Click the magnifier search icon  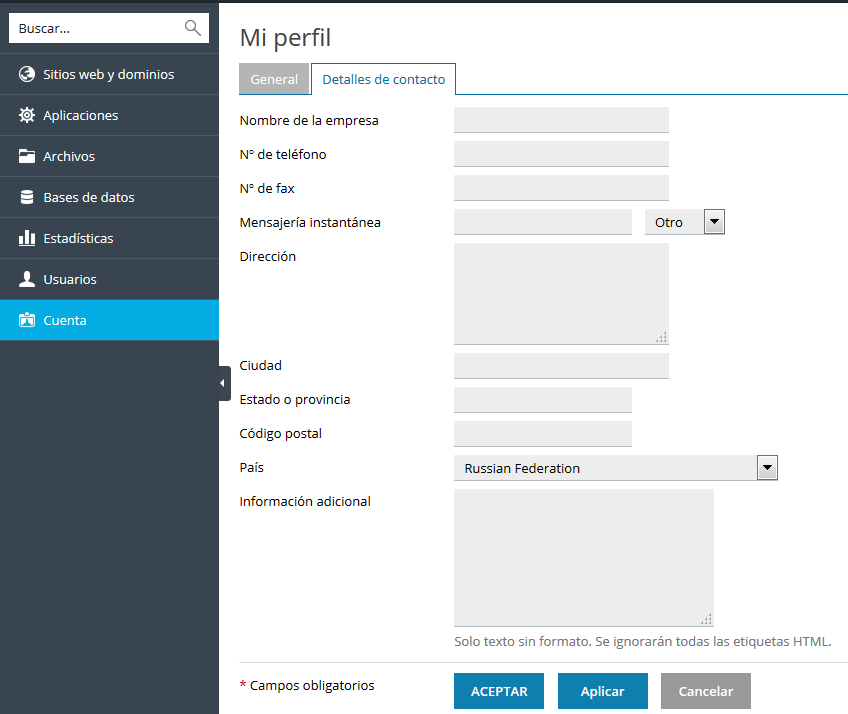(x=193, y=28)
